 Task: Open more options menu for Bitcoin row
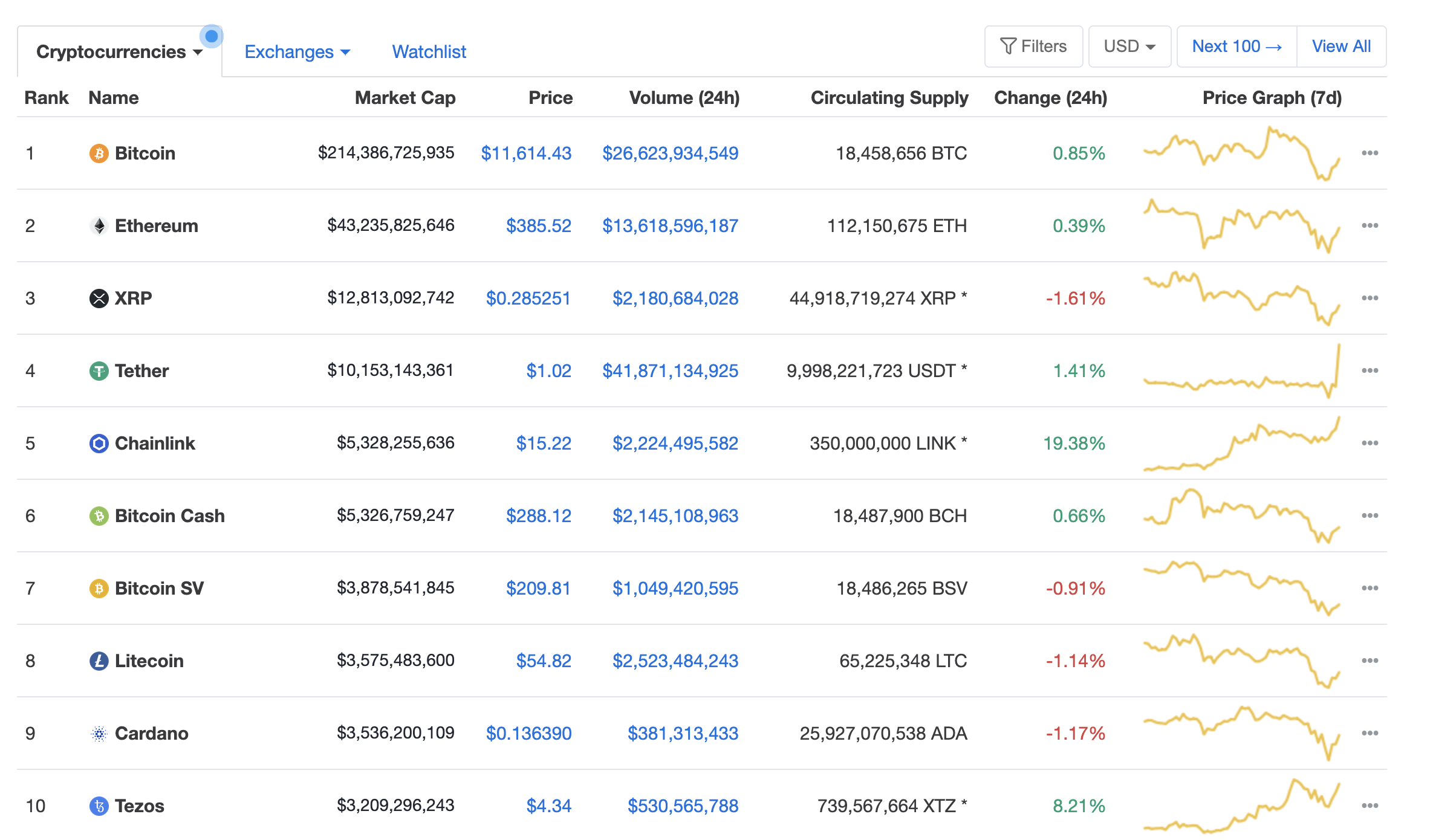coord(1370,153)
